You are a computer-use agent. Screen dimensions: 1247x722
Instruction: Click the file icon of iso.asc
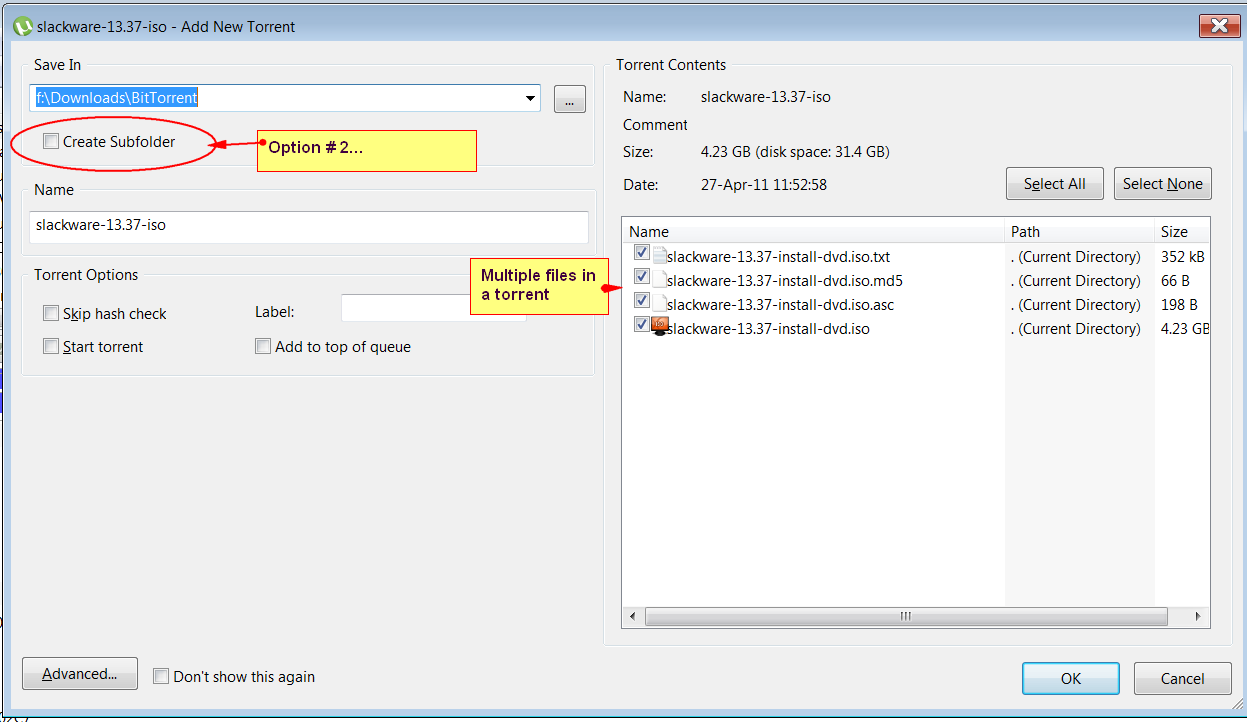point(659,304)
